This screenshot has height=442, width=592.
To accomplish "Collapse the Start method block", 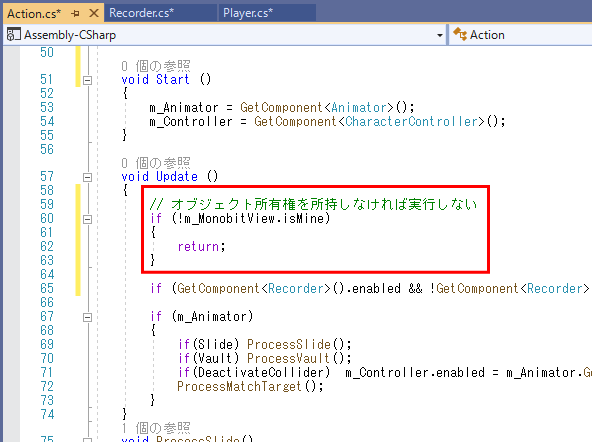I will (87, 80).
